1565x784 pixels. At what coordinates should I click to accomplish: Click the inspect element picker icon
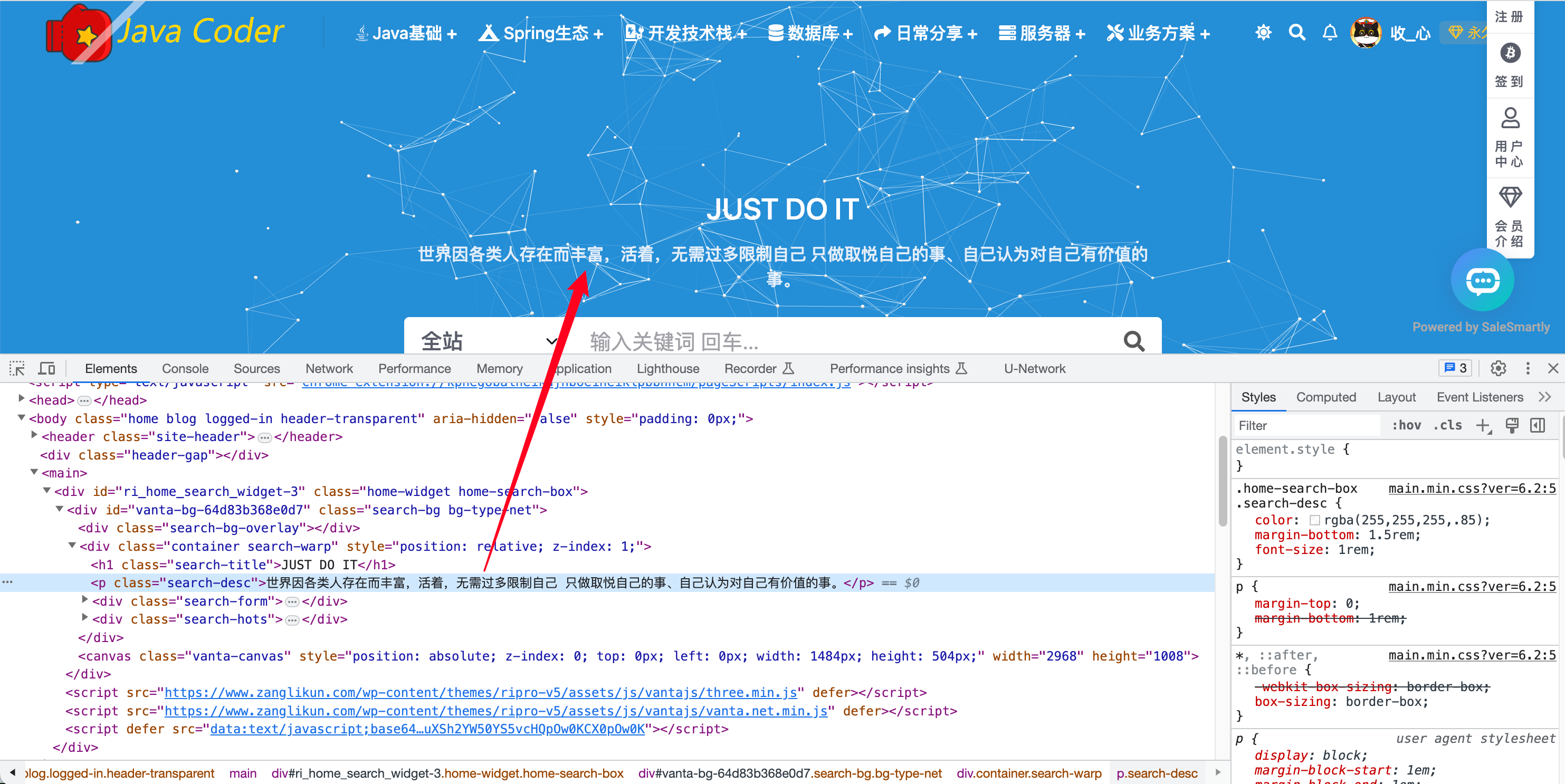coord(16,369)
